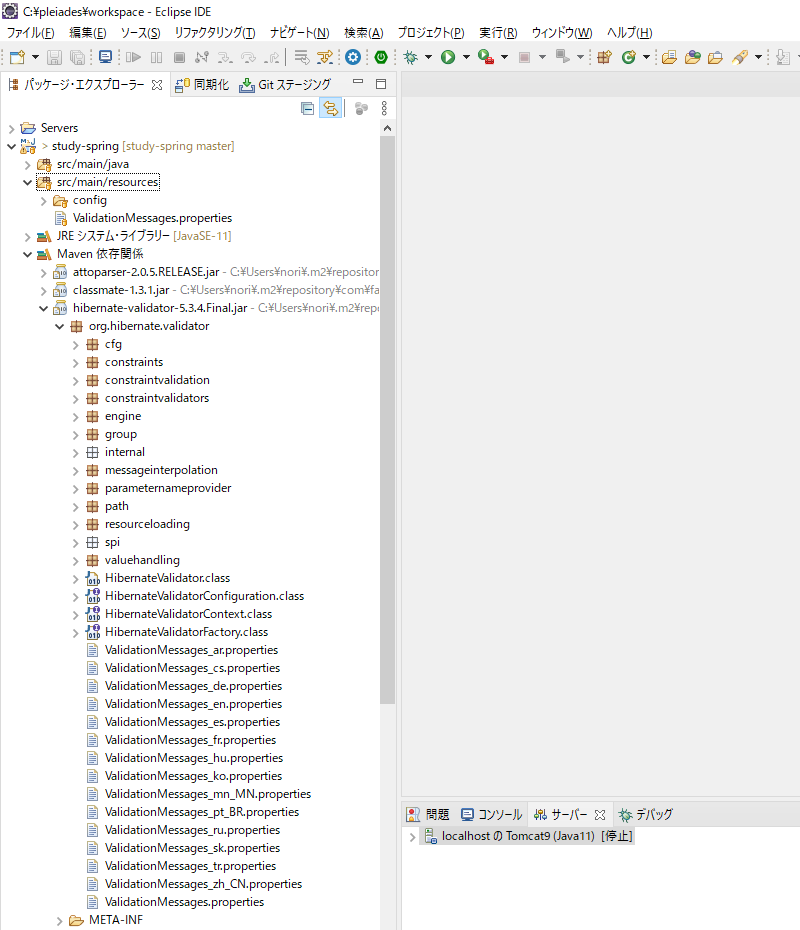The height and width of the screenshot is (930, 800).
Task: Open the リファクタリング(T) menu
Action: [x=215, y=33]
